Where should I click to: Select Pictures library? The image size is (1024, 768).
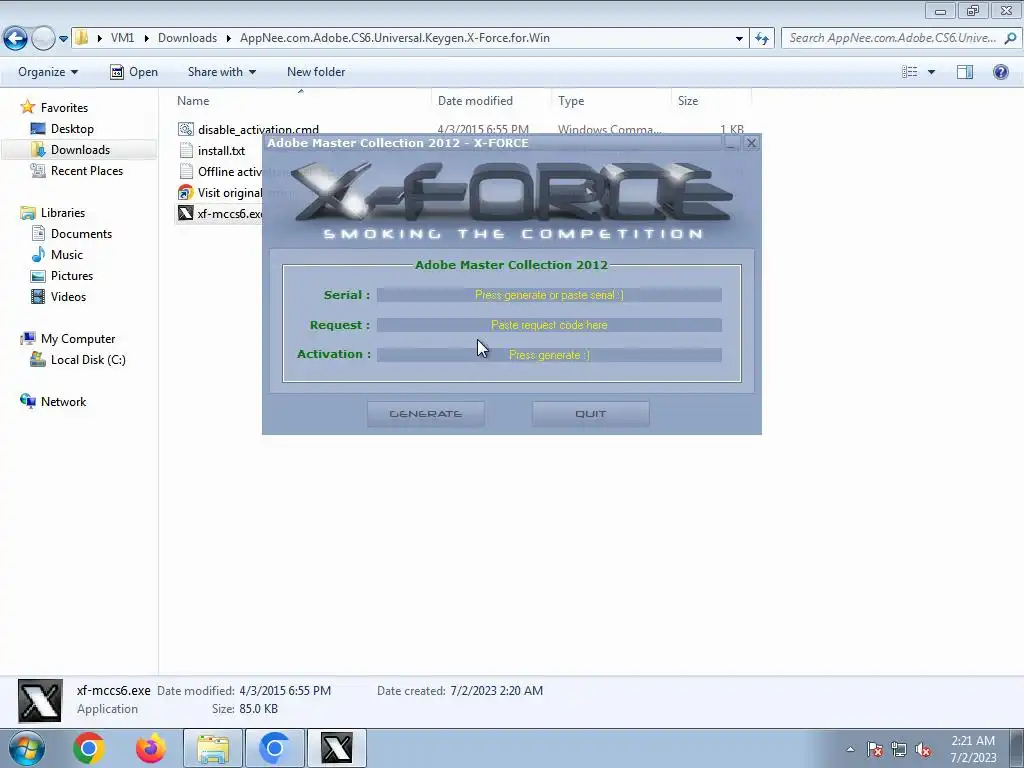coord(72,276)
